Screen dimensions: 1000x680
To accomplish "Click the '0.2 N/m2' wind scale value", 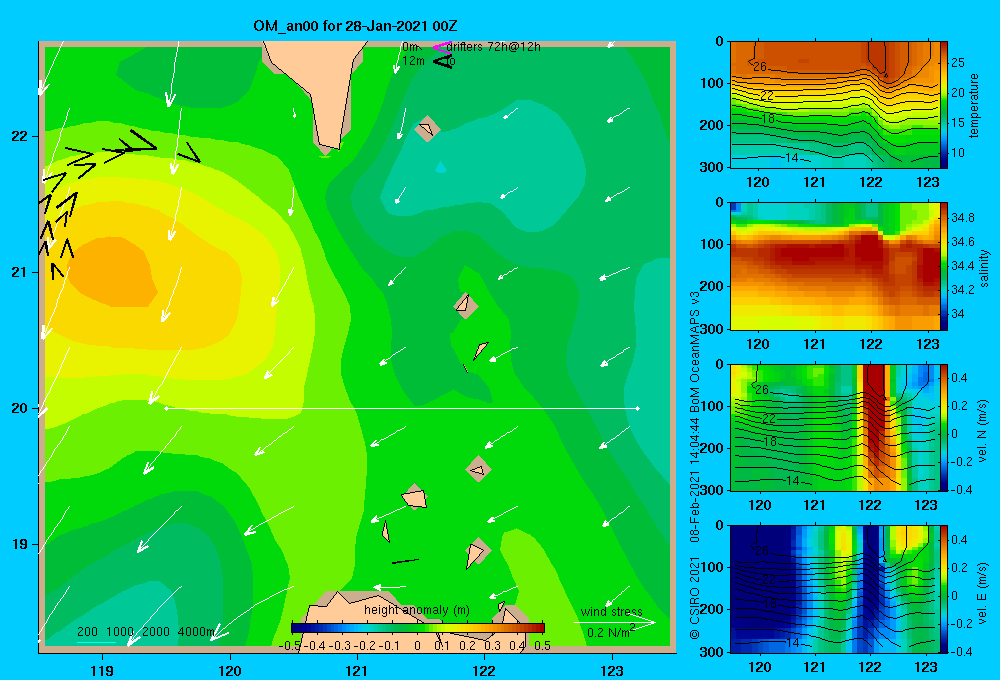I will click(611, 632).
